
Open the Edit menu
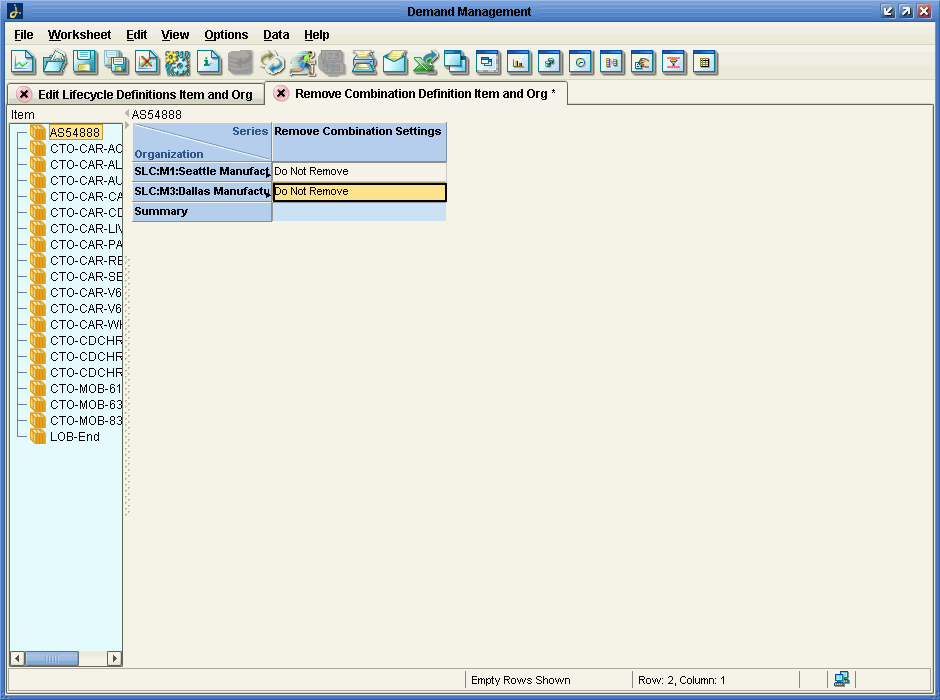click(136, 35)
